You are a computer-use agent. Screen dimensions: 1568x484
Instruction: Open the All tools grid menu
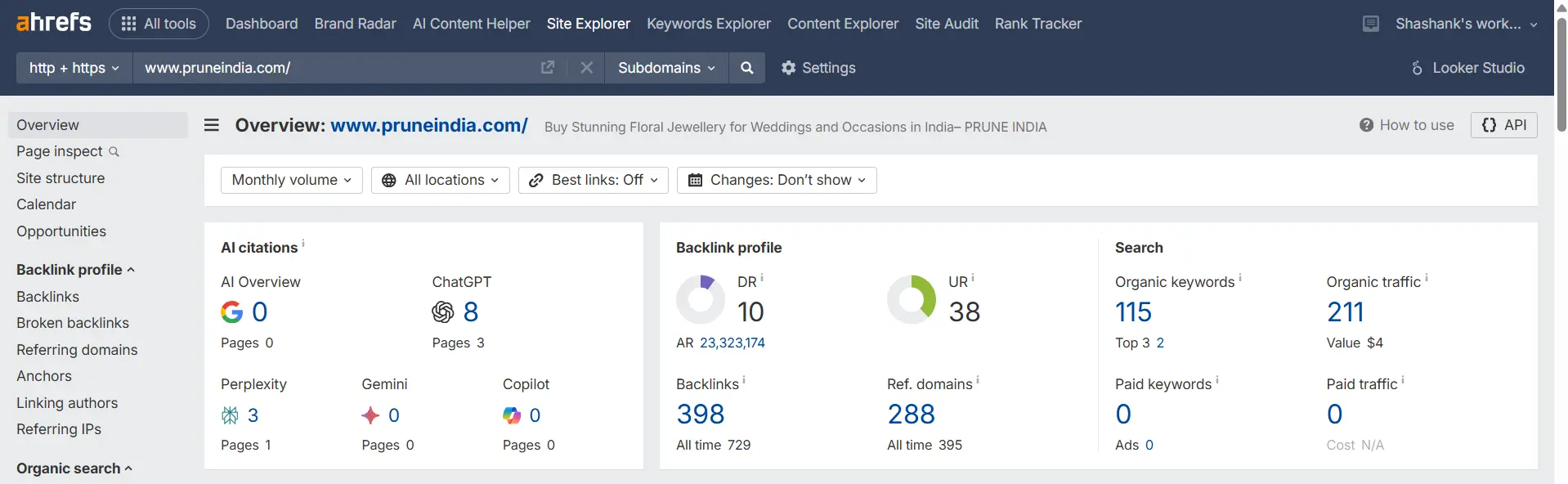(159, 24)
